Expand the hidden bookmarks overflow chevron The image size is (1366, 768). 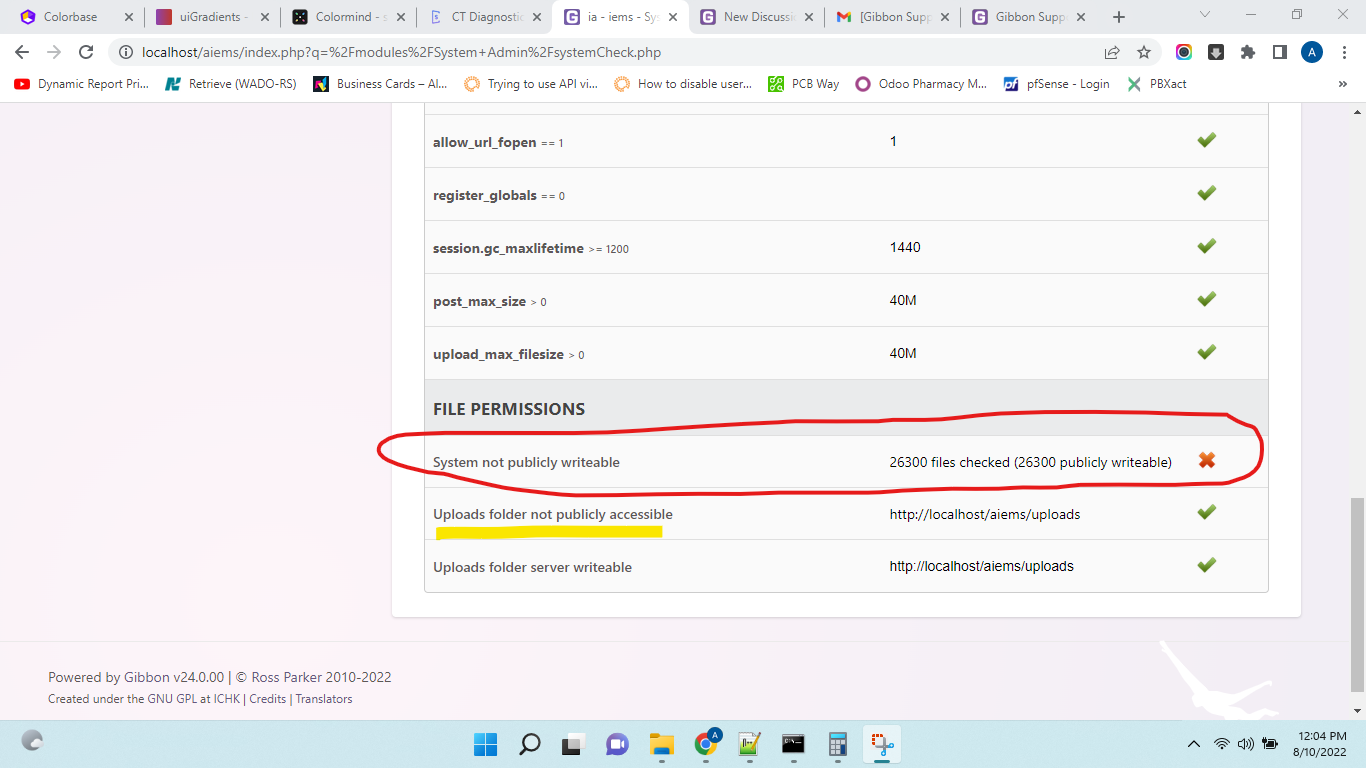pos(1342,84)
